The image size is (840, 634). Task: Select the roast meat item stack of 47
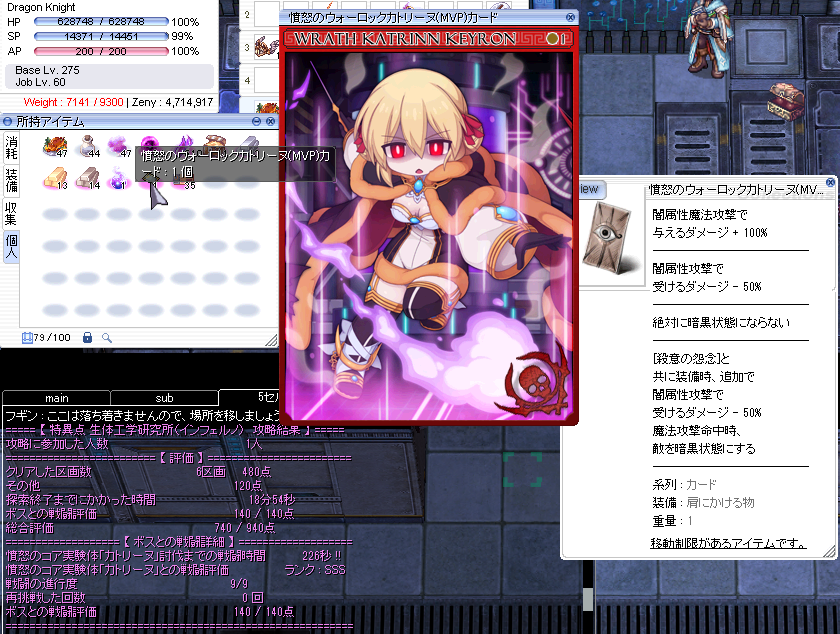tap(55, 146)
